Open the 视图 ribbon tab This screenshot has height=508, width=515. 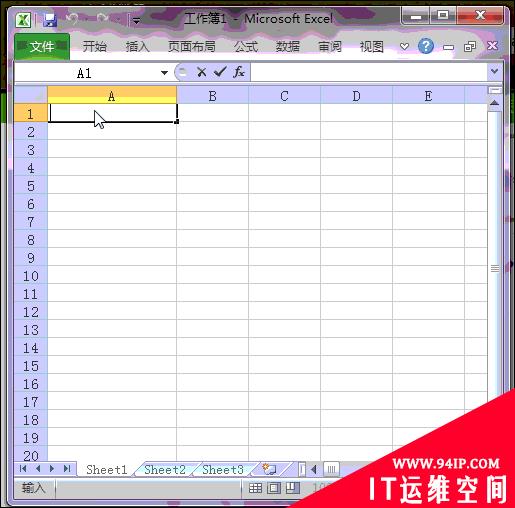[x=371, y=46]
